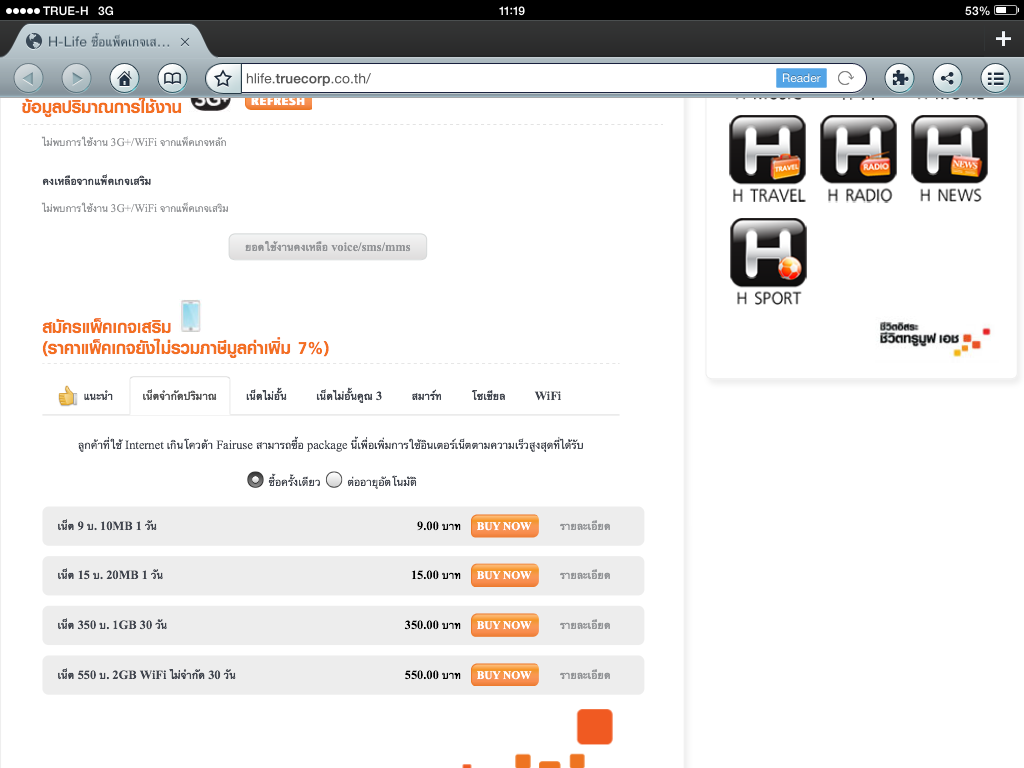
Task: Click the hlife.truecorp.co.th address field
Action: click(506, 78)
